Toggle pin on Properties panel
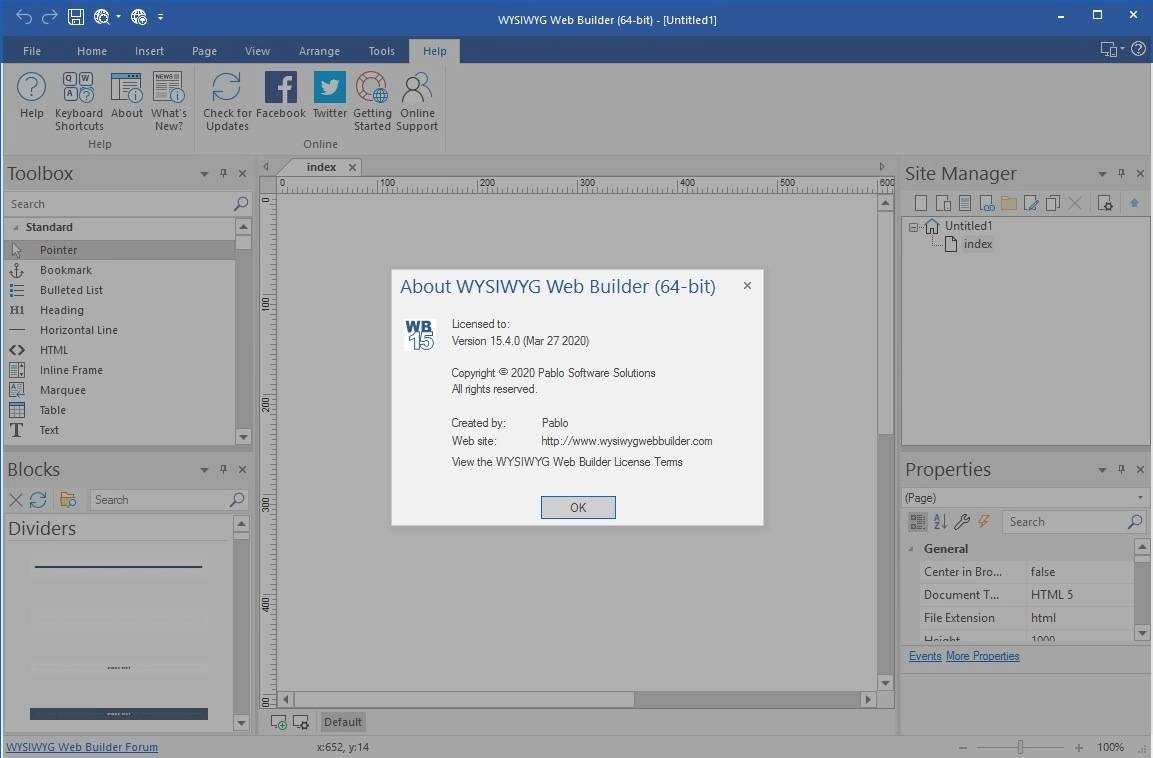Screen dimensions: 1153x758 point(1121,469)
